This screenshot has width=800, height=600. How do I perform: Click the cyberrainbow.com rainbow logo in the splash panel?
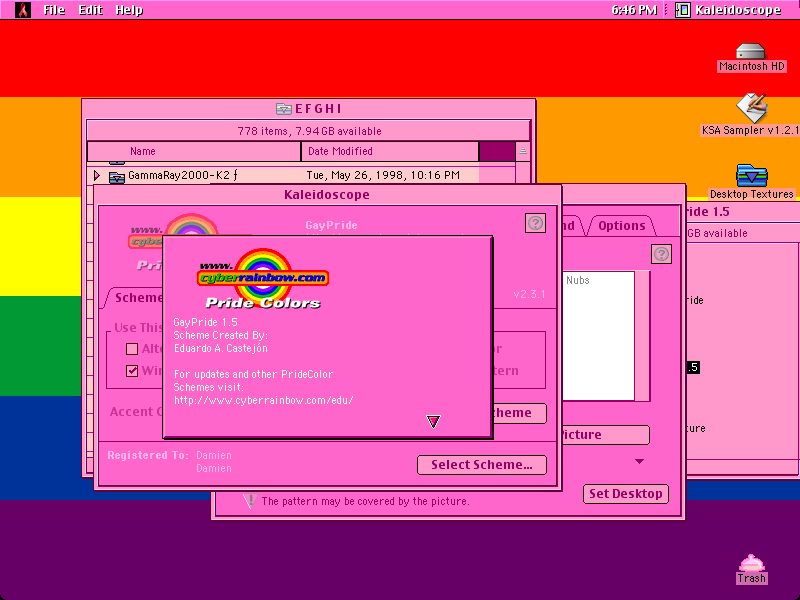point(263,277)
